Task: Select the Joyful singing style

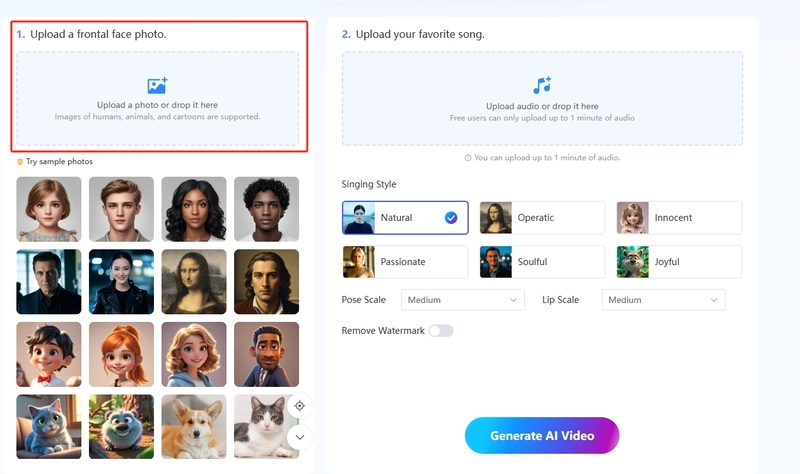Action: click(x=679, y=262)
